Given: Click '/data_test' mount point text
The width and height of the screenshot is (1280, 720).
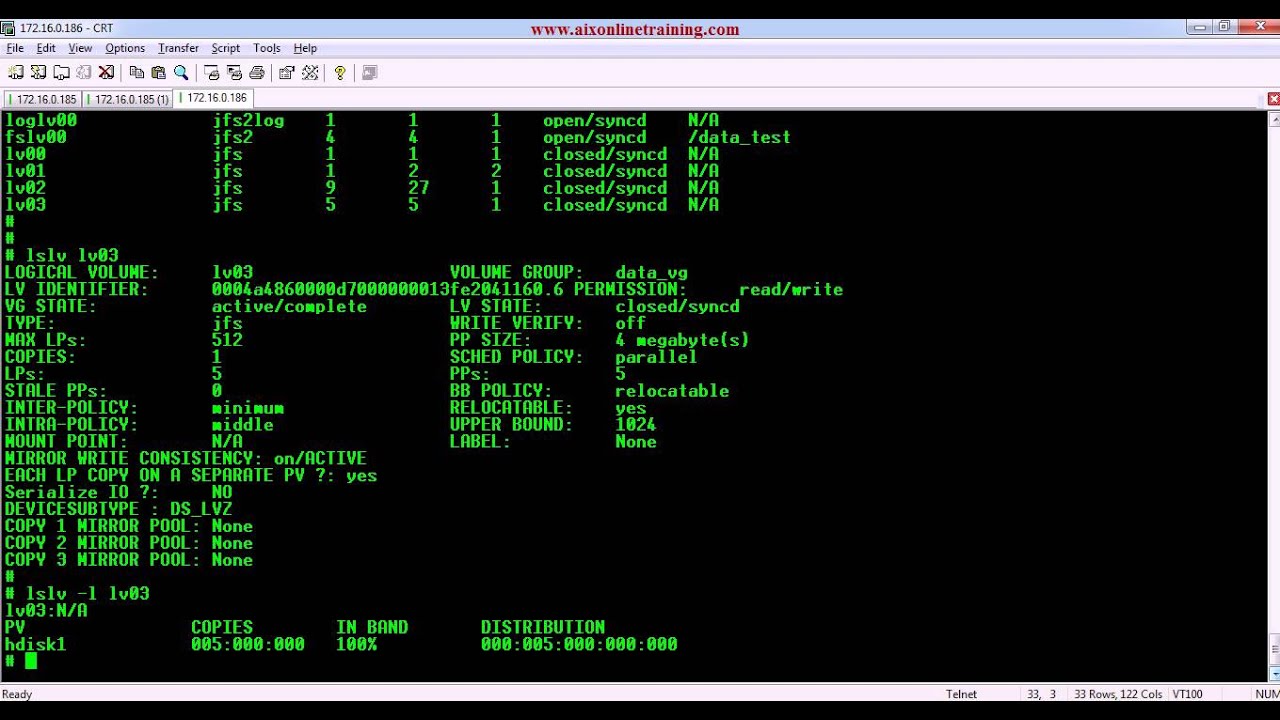Looking at the screenshot, I should pyautogui.click(x=739, y=138).
